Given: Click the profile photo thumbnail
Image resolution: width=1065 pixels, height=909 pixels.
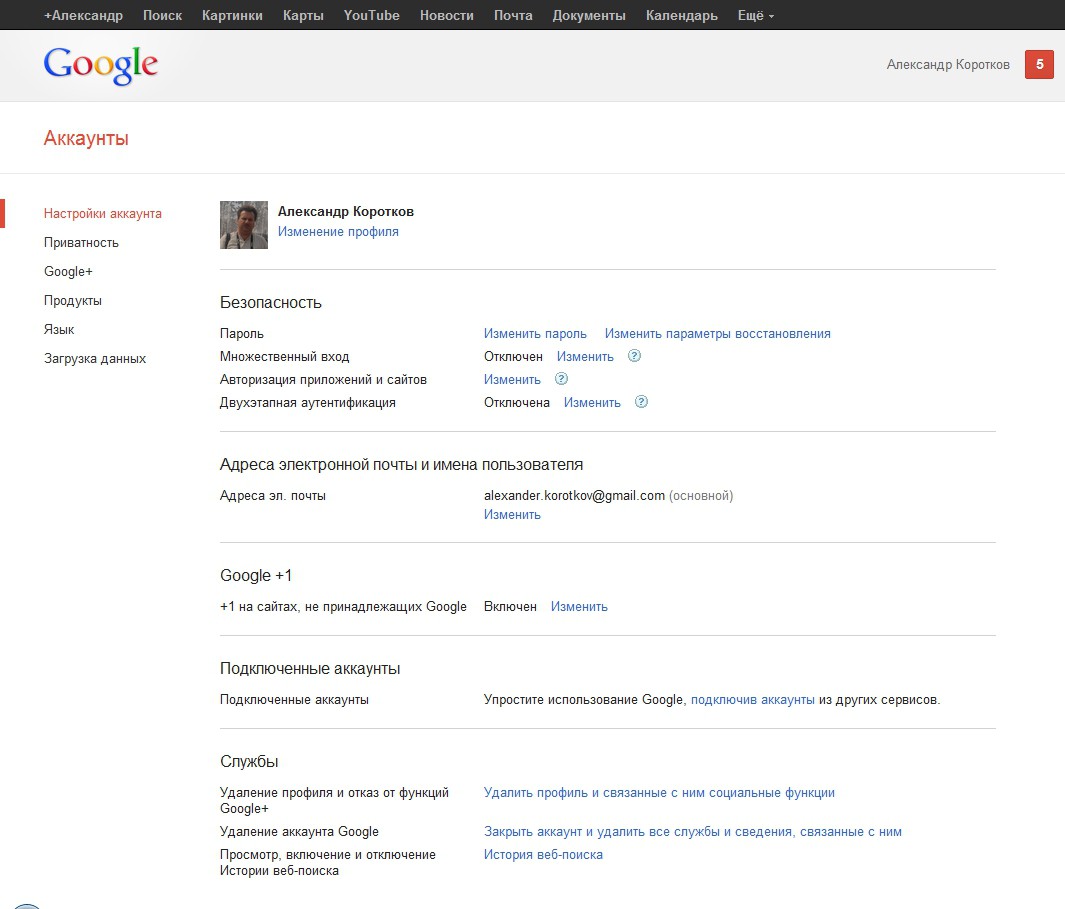Looking at the screenshot, I should click(x=244, y=225).
